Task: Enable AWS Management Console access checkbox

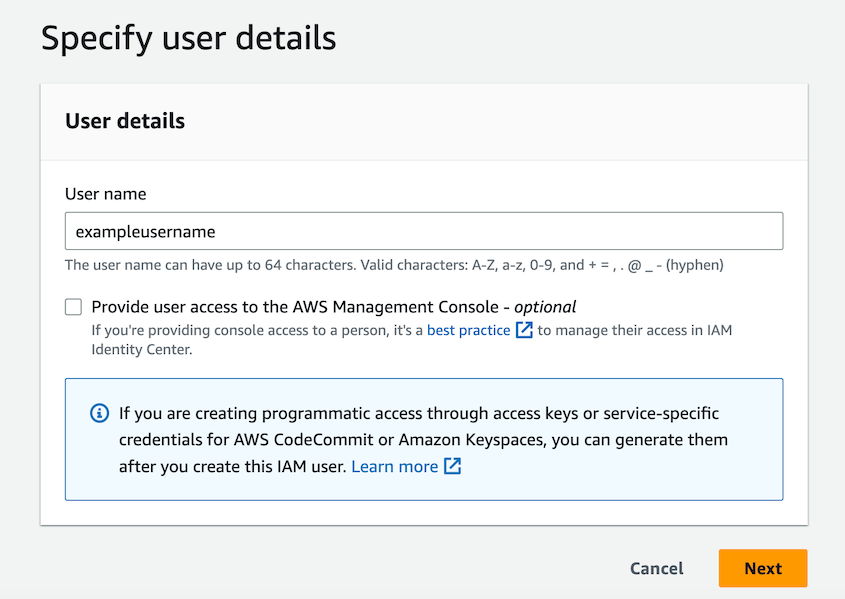Action: point(73,307)
